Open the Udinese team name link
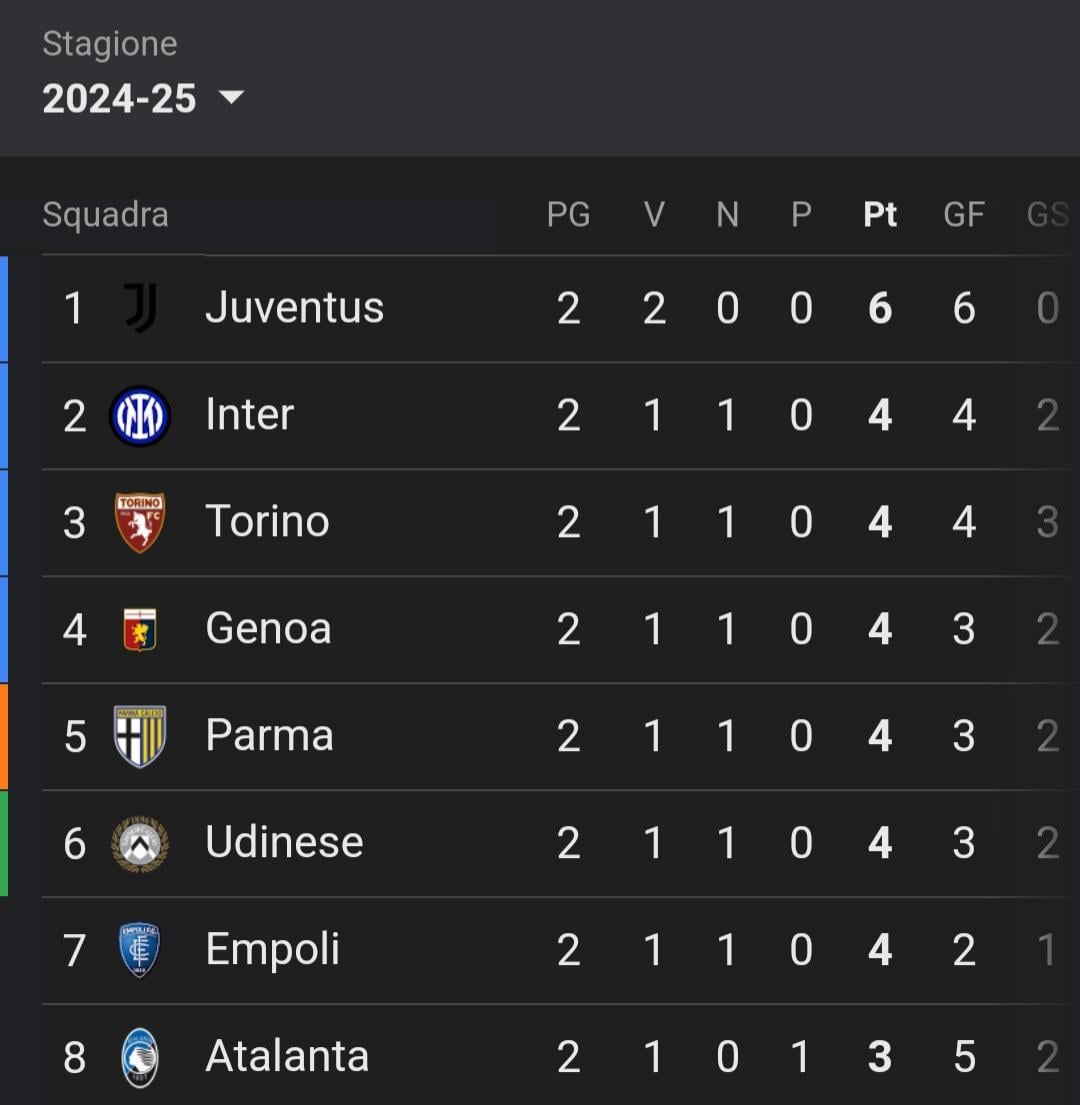This screenshot has height=1105, width=1080. (x=284, y=841)
